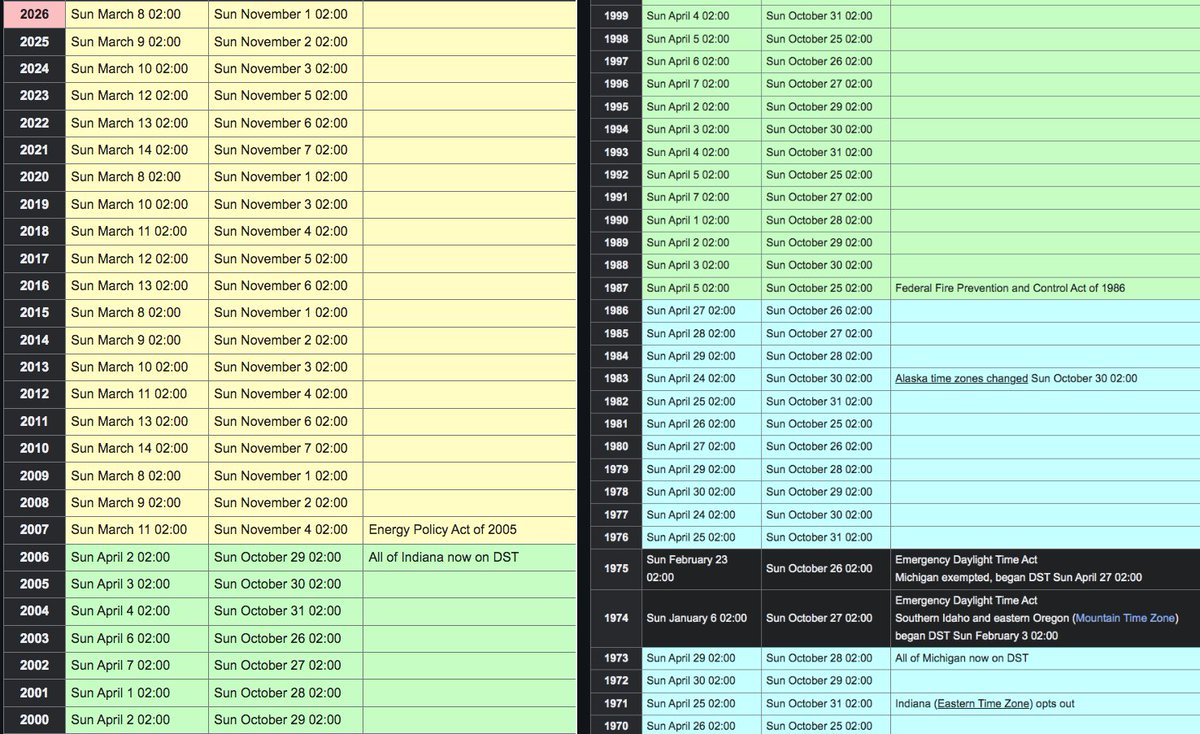Click 'Sun November 1 02:00' in 2020 row
This screenshot has height=734, width=1200.
click(x=281, y=177)
